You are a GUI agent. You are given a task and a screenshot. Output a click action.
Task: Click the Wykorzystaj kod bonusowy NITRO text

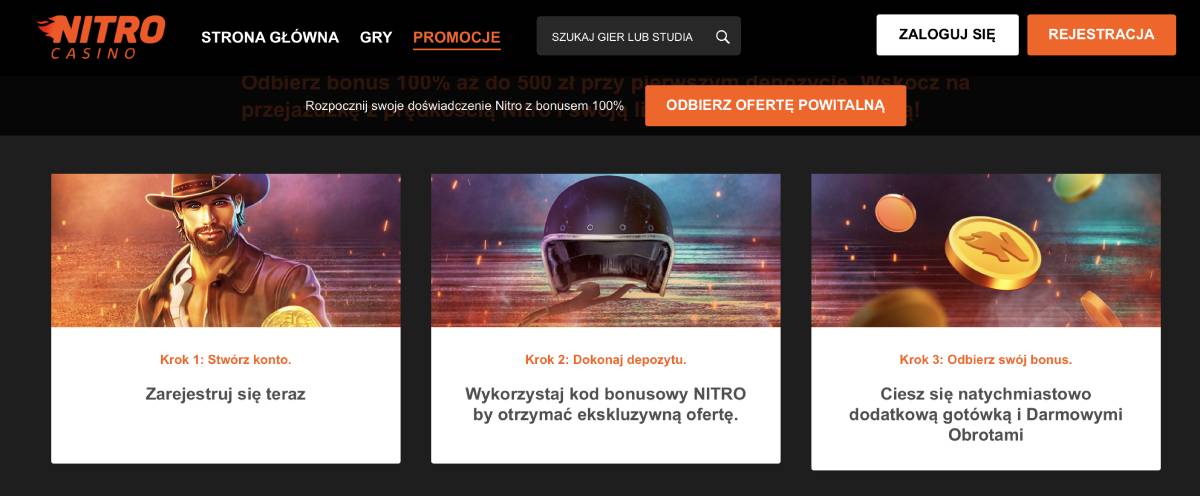pos(606,394)
